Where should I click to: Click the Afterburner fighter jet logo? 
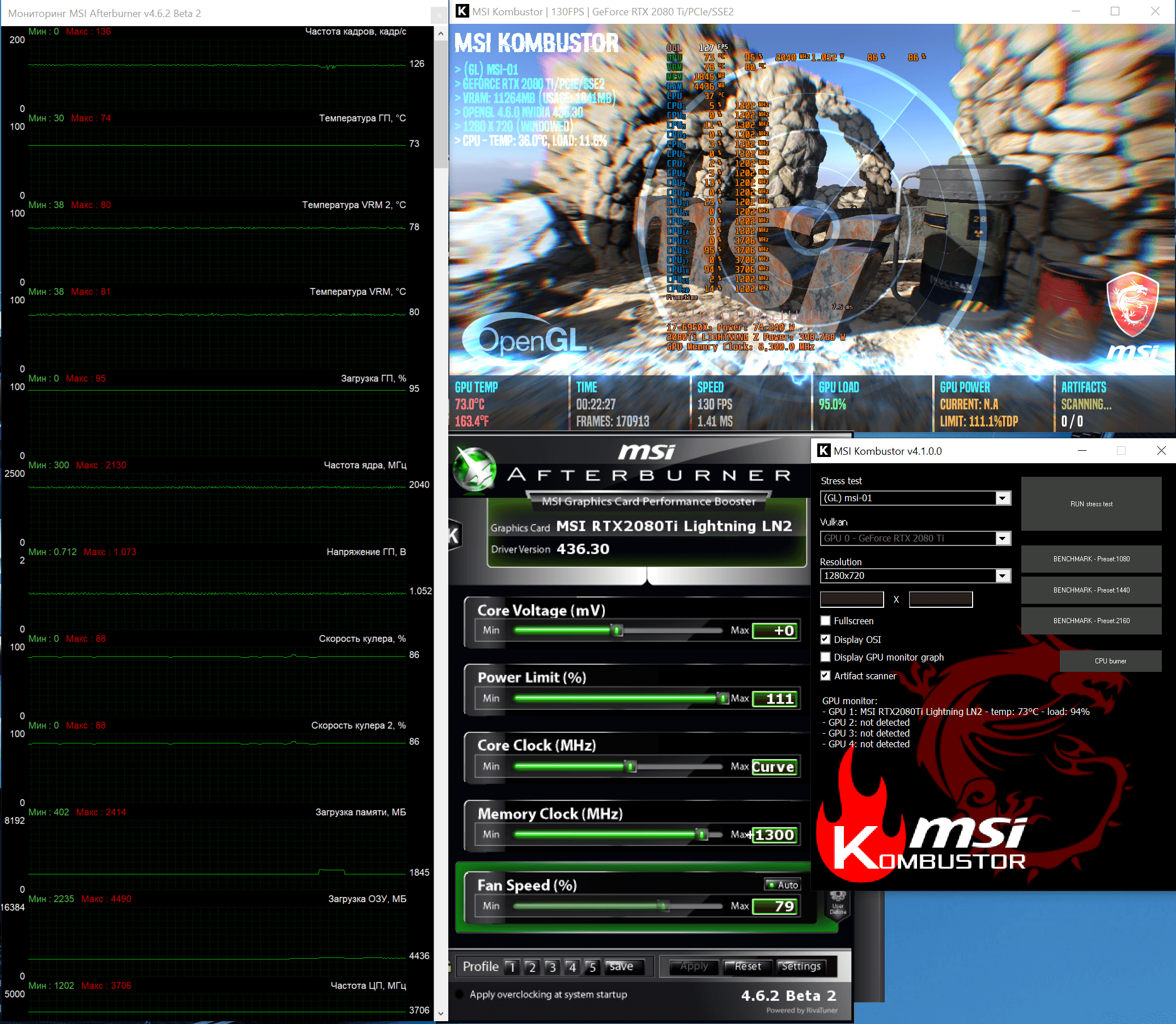pos(474,469)
